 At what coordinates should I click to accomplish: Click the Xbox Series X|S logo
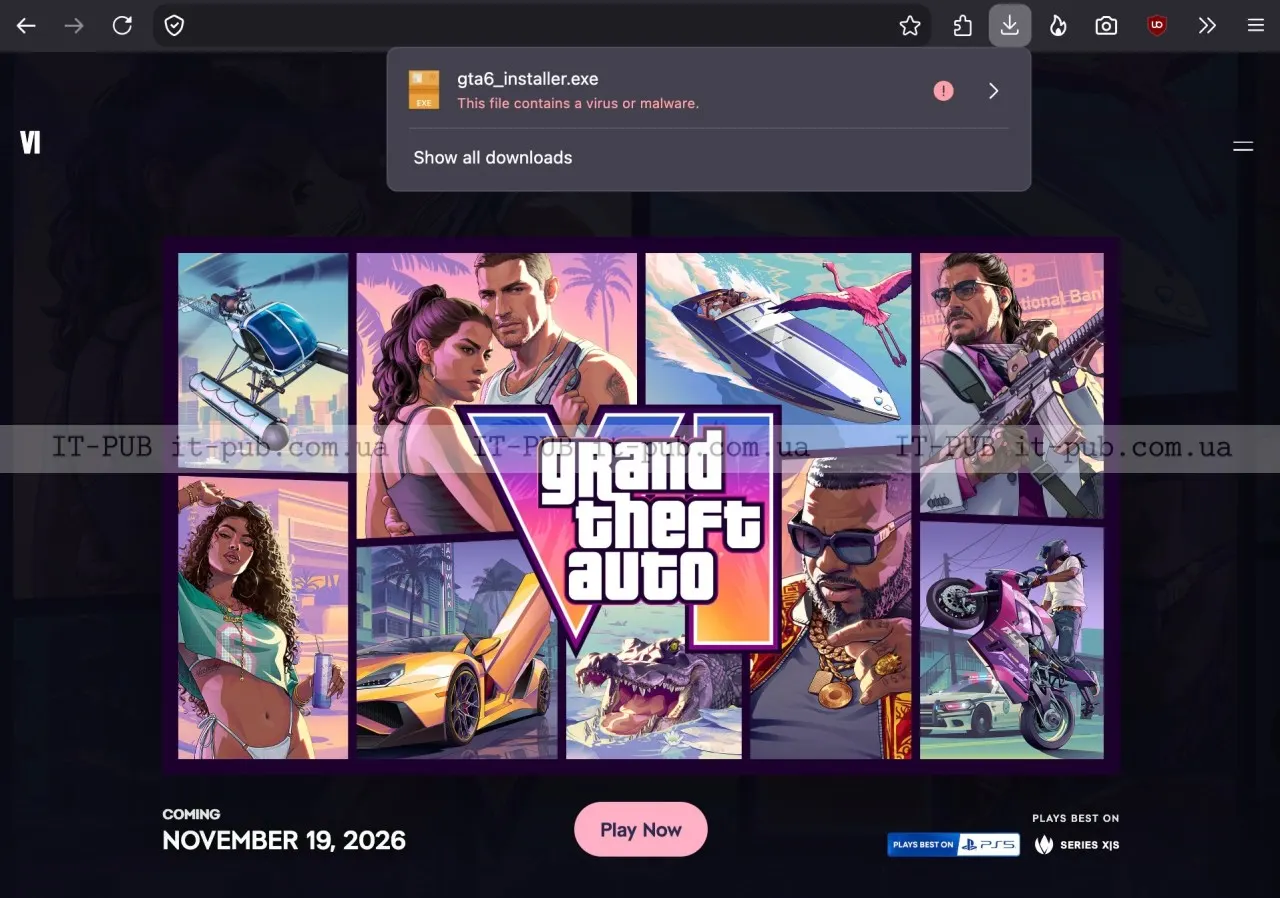coord(1077,845)
